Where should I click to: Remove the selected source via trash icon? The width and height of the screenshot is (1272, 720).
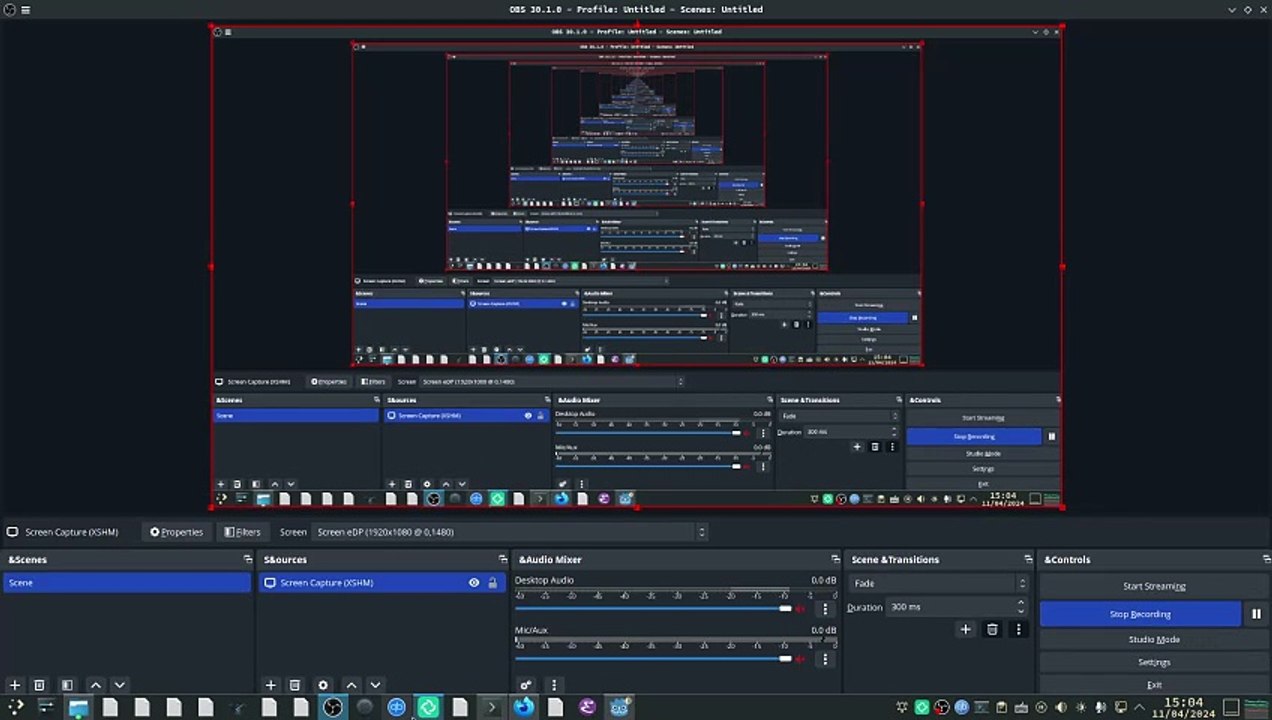[295, 685]
